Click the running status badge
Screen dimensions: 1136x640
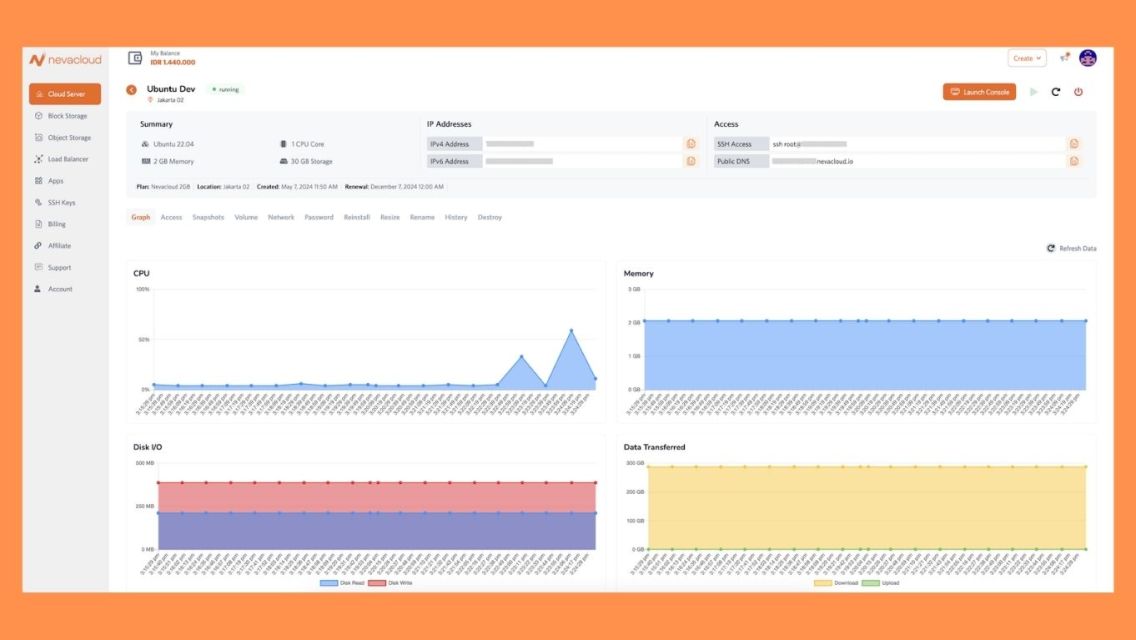(225, 89)
